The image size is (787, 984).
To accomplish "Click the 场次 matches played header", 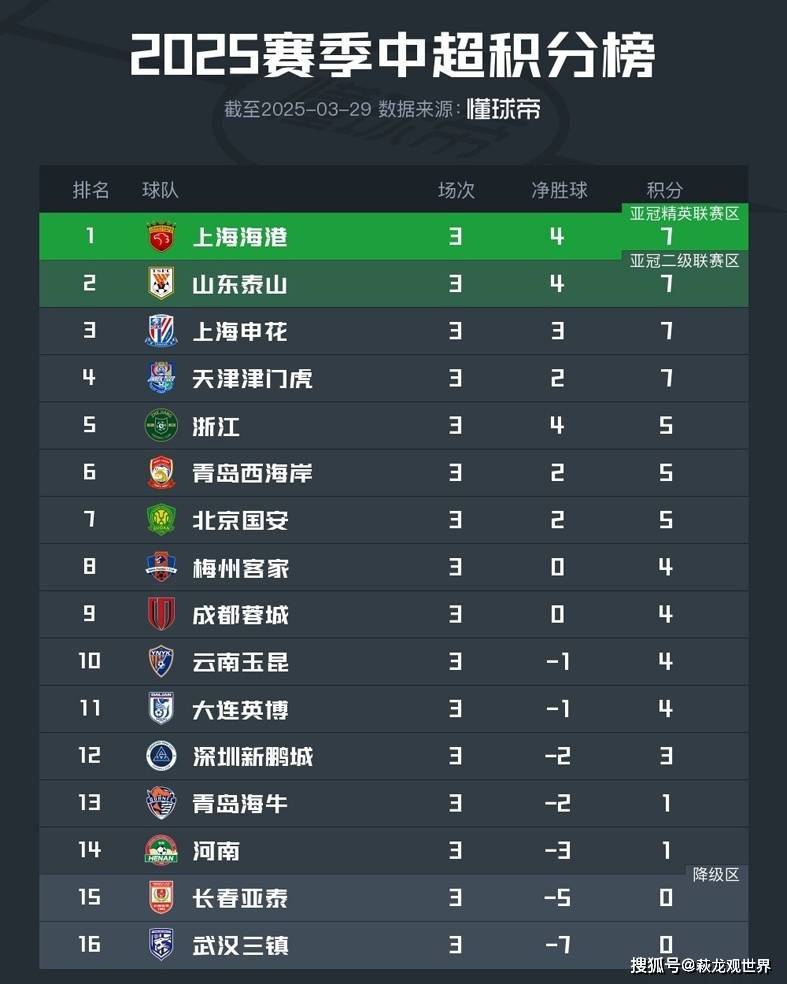I will click(x=456, y=190).
